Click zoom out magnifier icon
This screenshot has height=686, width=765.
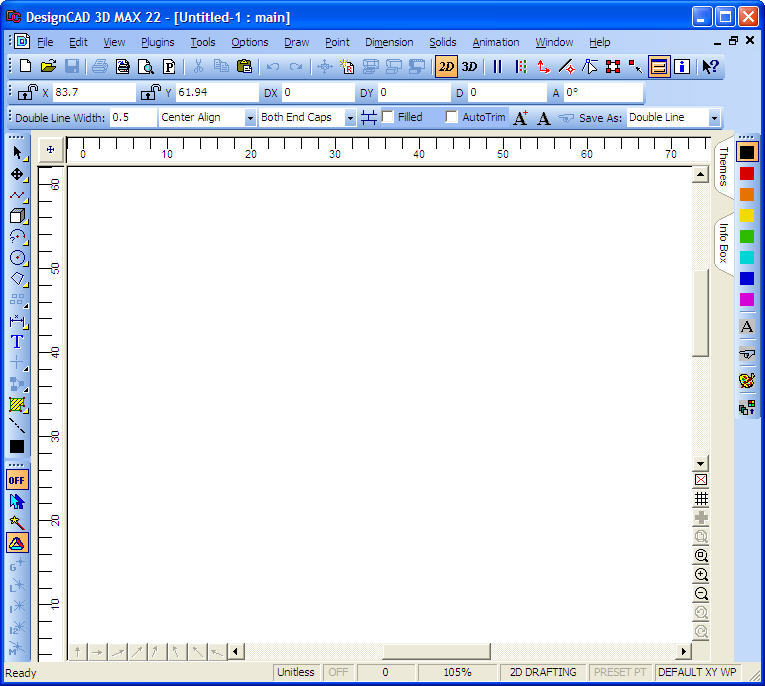pos(701,593)
